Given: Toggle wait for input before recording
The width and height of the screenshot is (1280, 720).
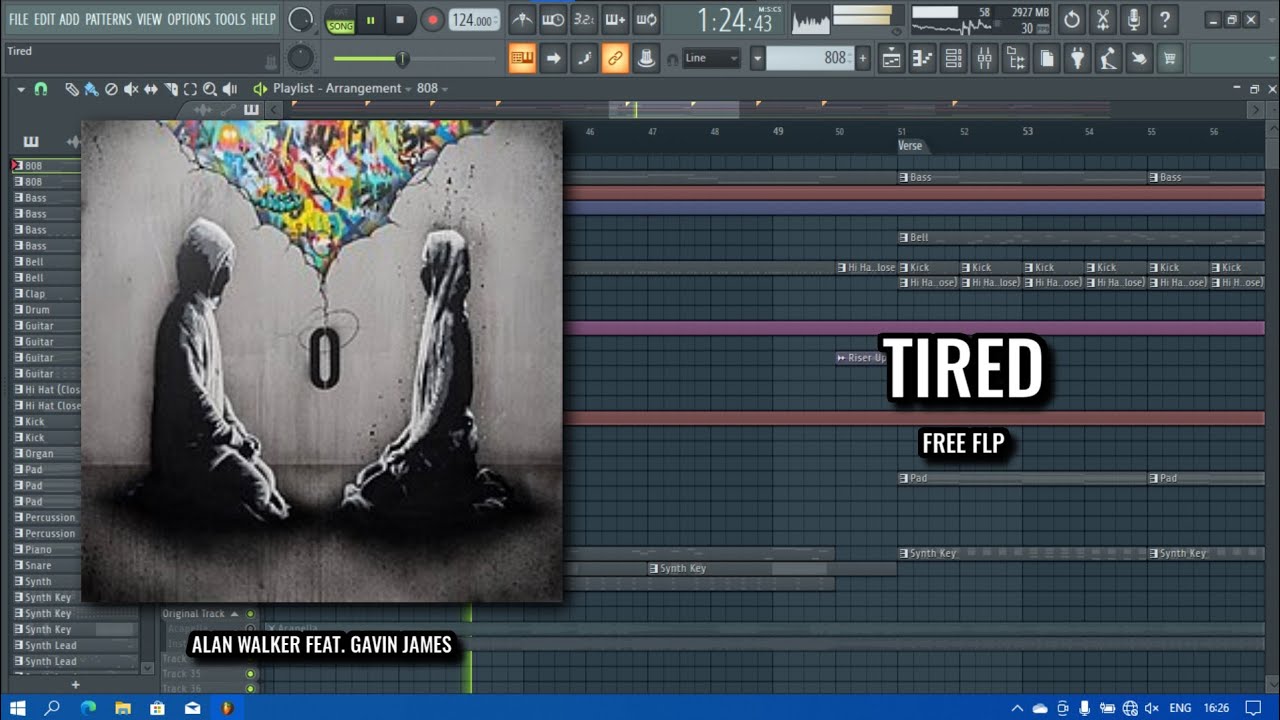Looking at the screenshot, I should click(x=552, y=19).
